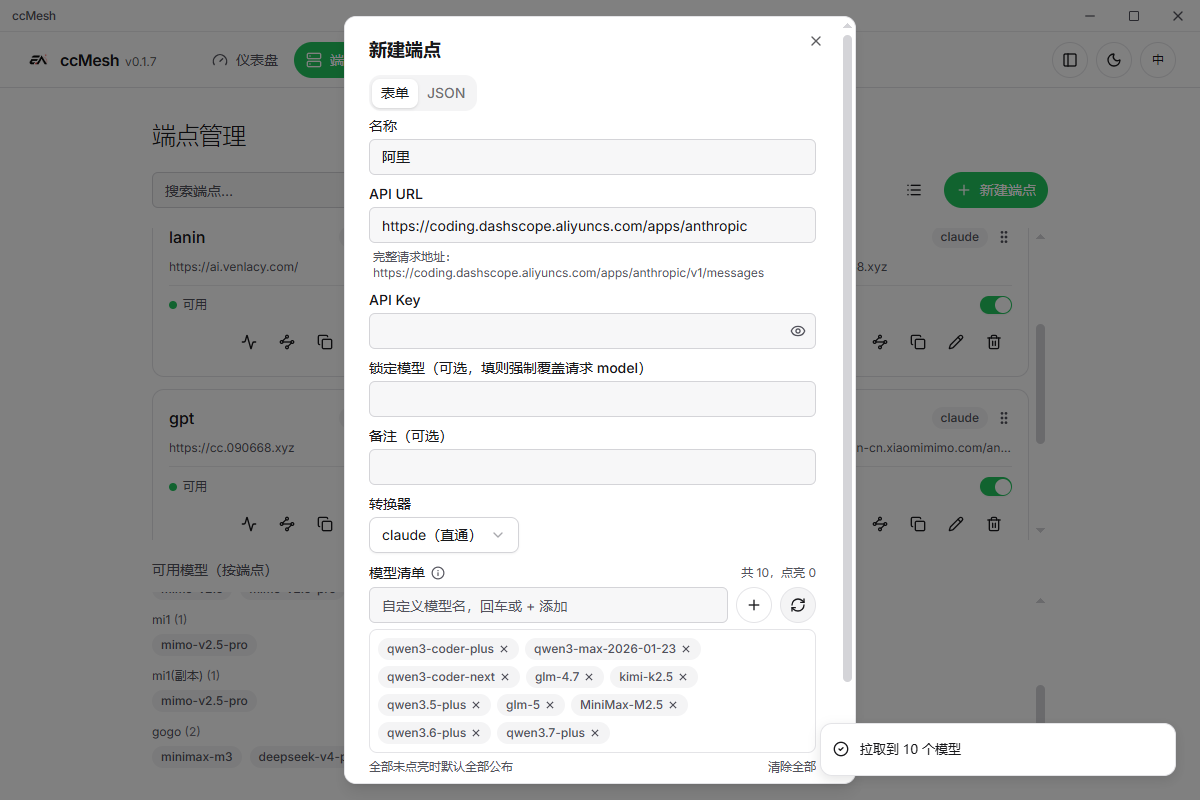Viewport: 1200px width, 800px height.
Task: Open the 转换器 claude dropdown
Action: click(444, 535)
